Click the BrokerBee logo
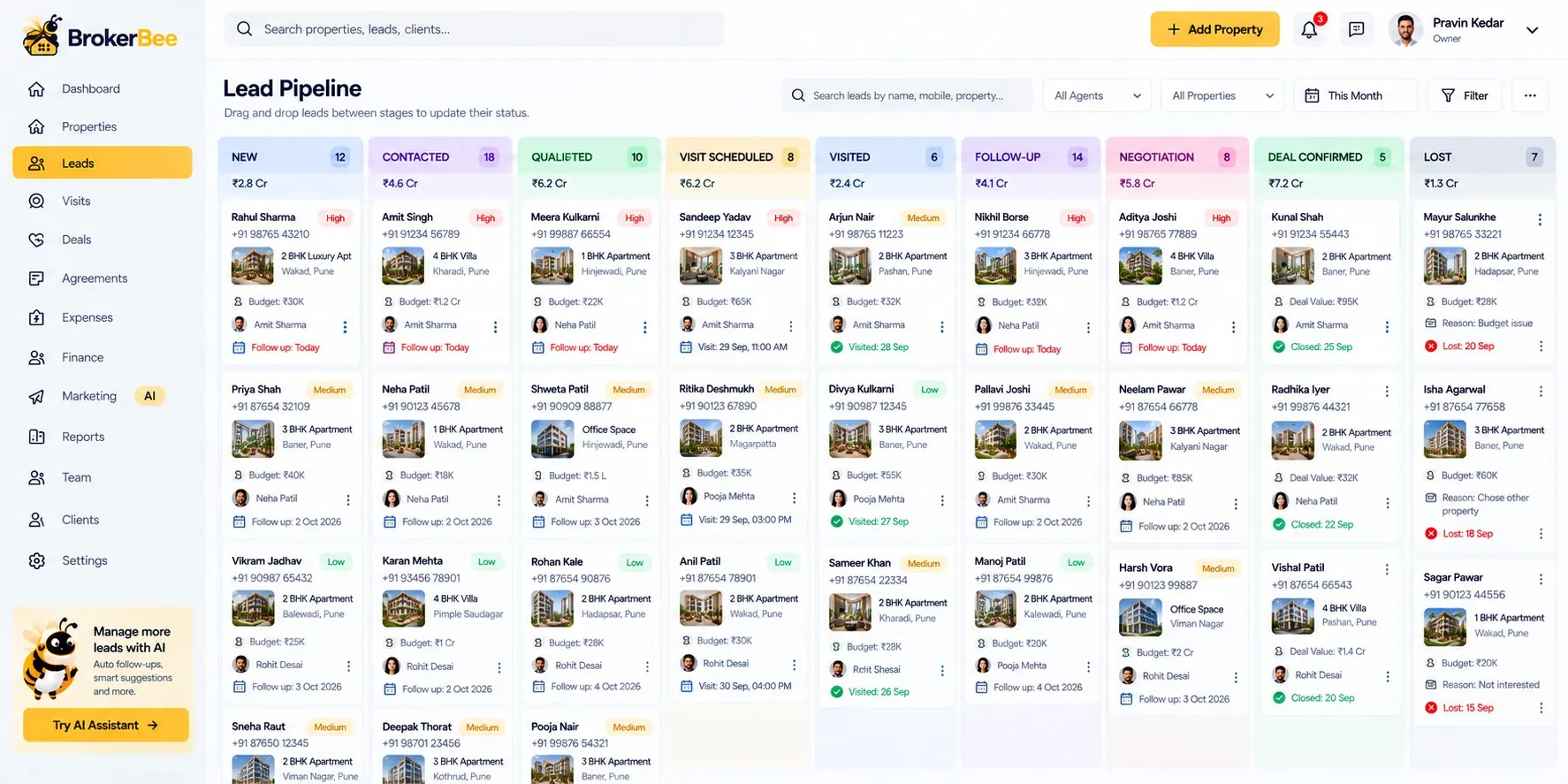This screenshot has height=784, width=1568. tap(100, 36)
